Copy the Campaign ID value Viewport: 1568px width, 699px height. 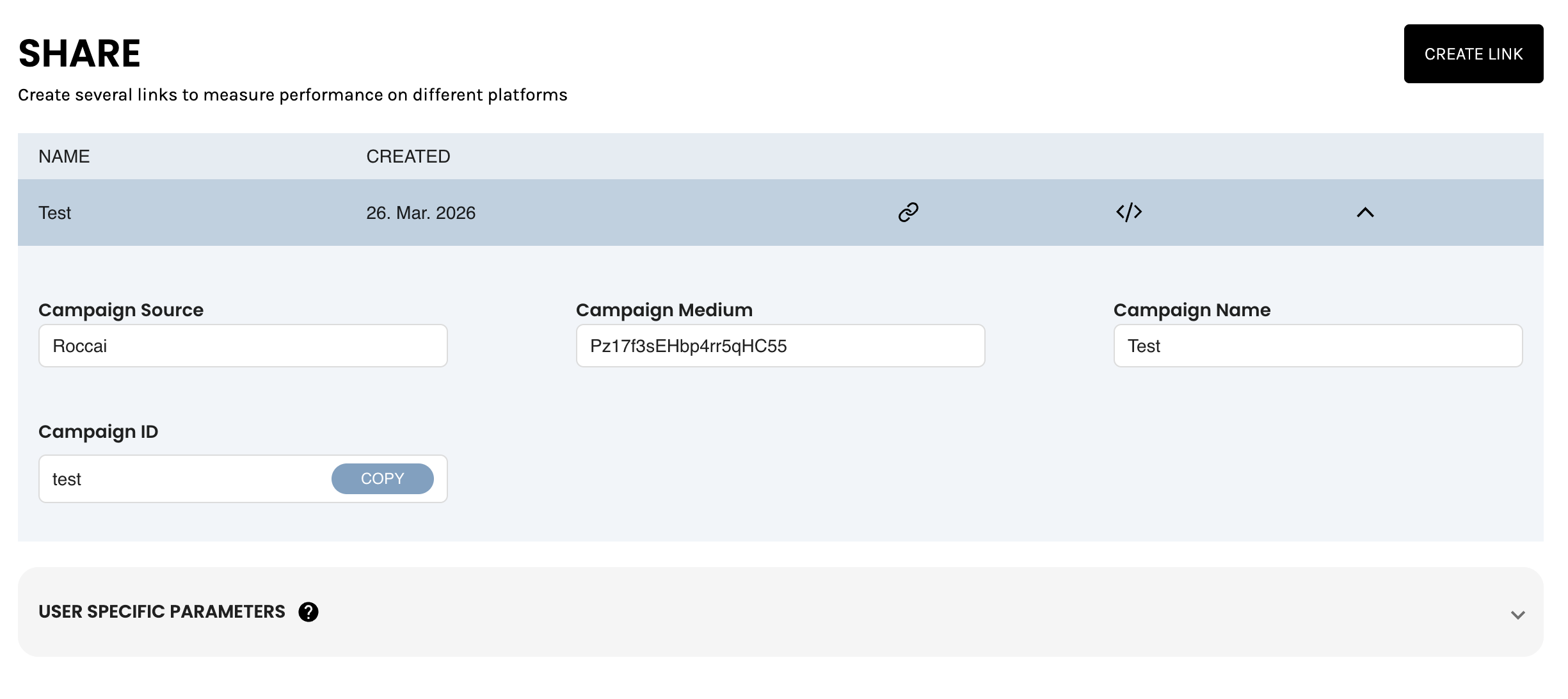[382, 479]
